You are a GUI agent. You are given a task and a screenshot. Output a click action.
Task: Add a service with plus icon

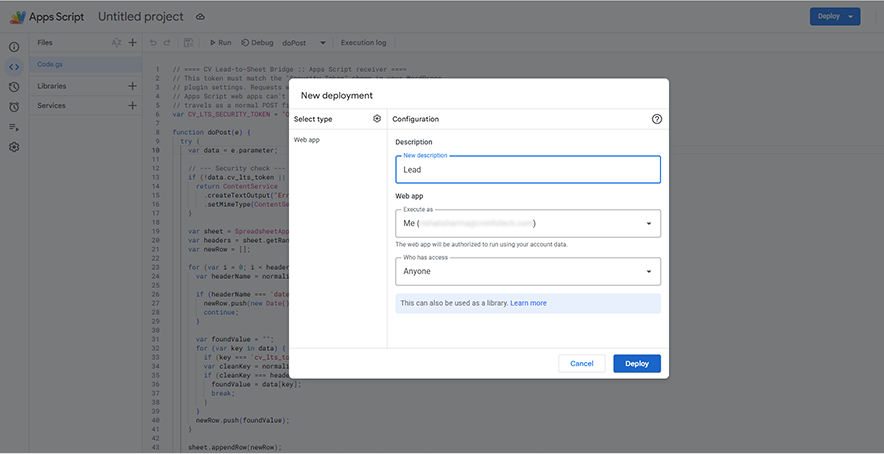tap(132, 105)
